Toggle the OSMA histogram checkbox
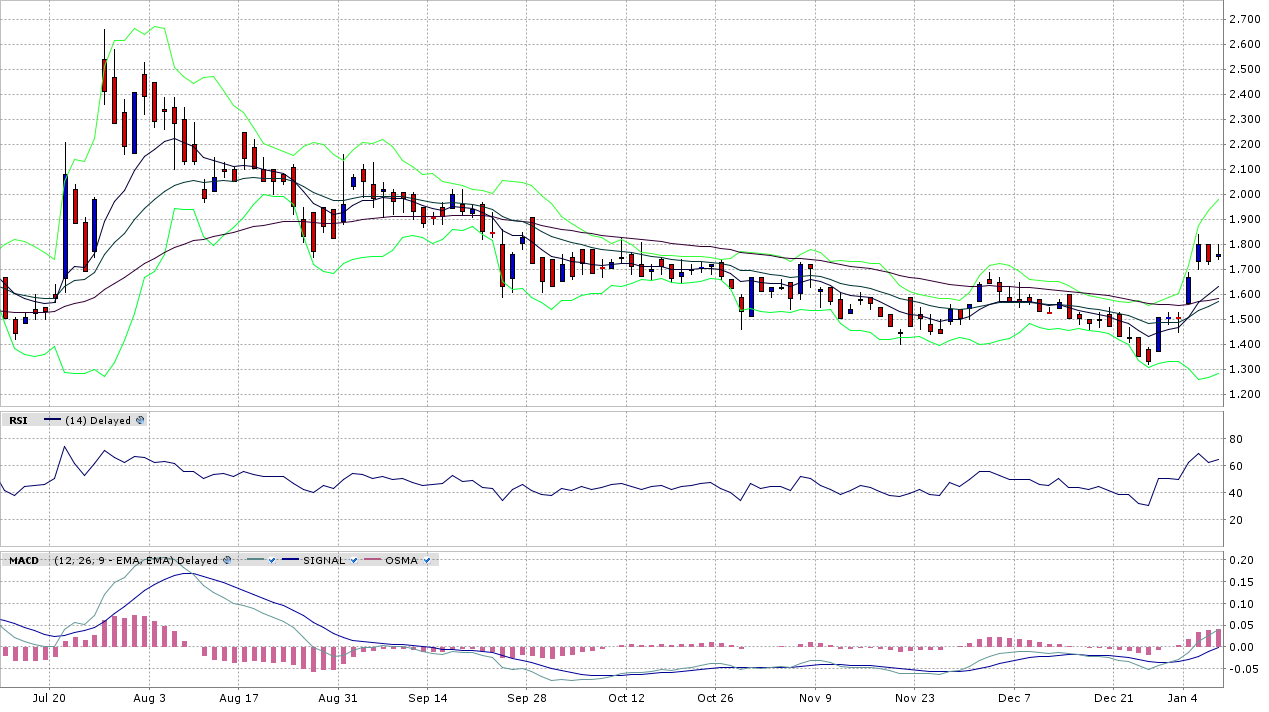 [x=426, y=560]
